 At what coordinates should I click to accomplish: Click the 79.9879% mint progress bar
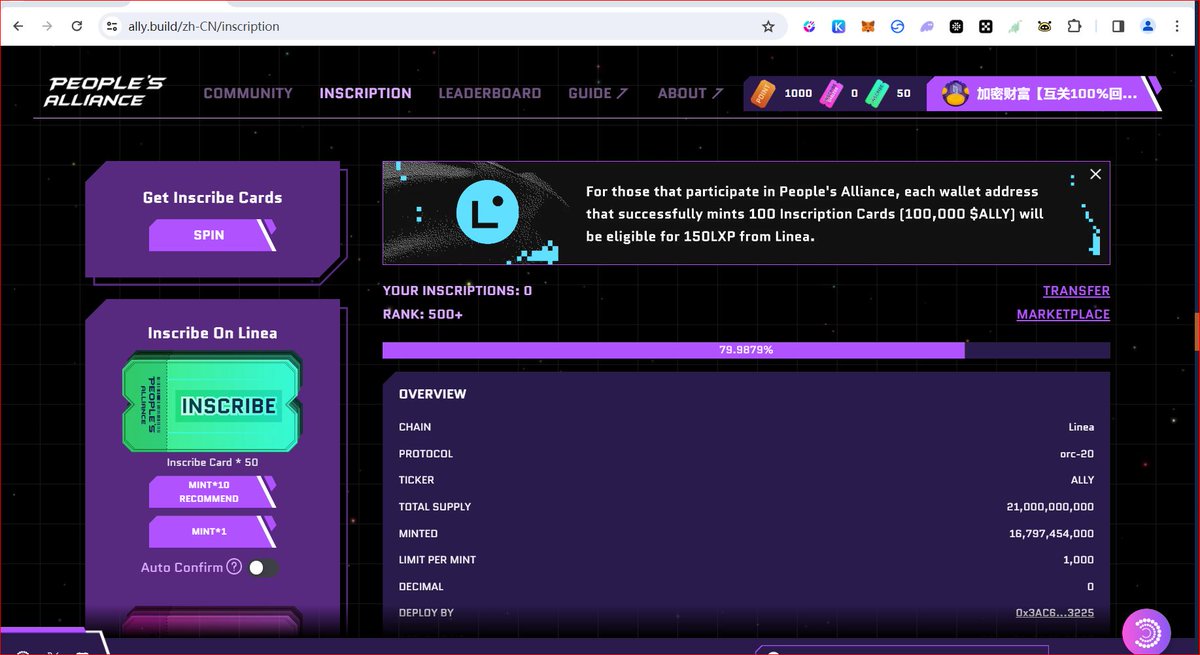tap(746, 350)
